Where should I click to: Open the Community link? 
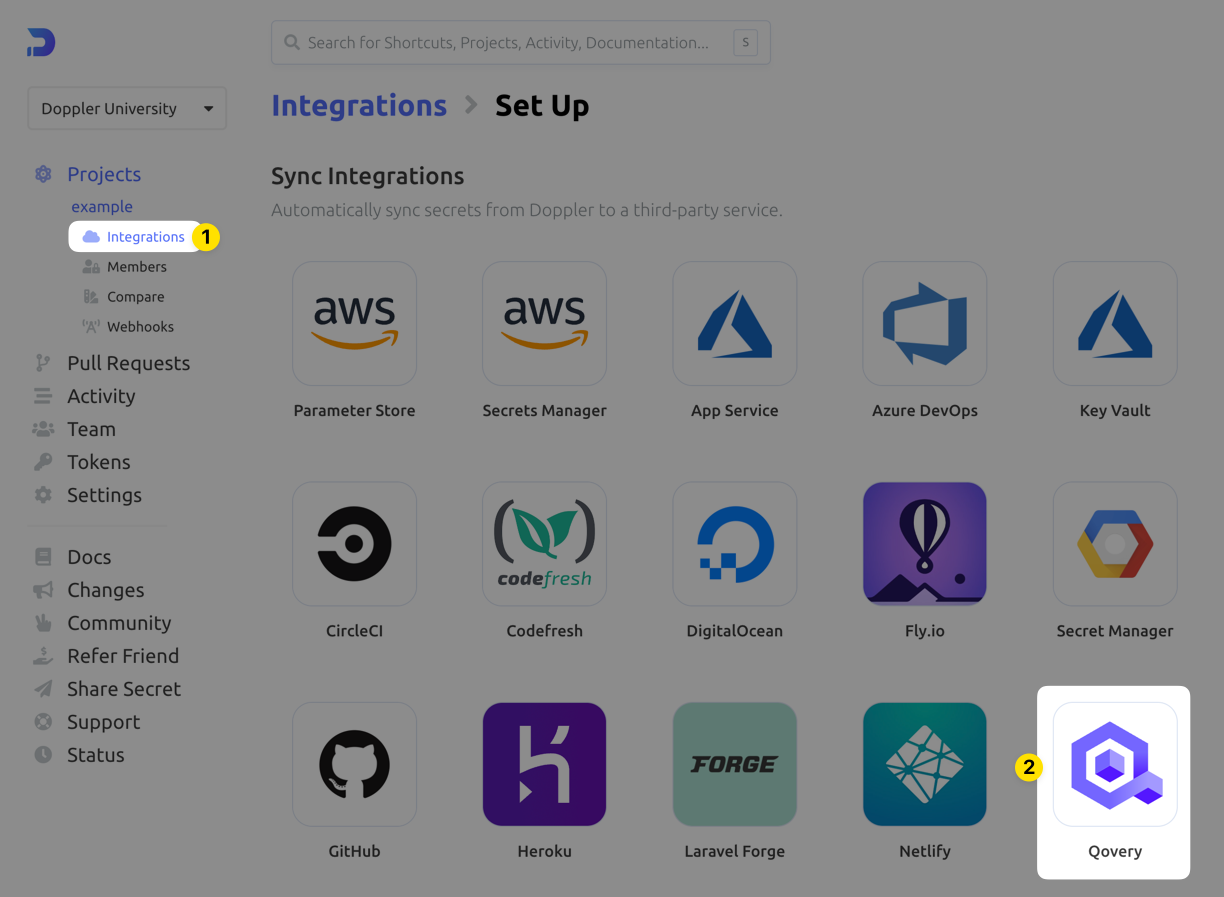pos(119,623)
